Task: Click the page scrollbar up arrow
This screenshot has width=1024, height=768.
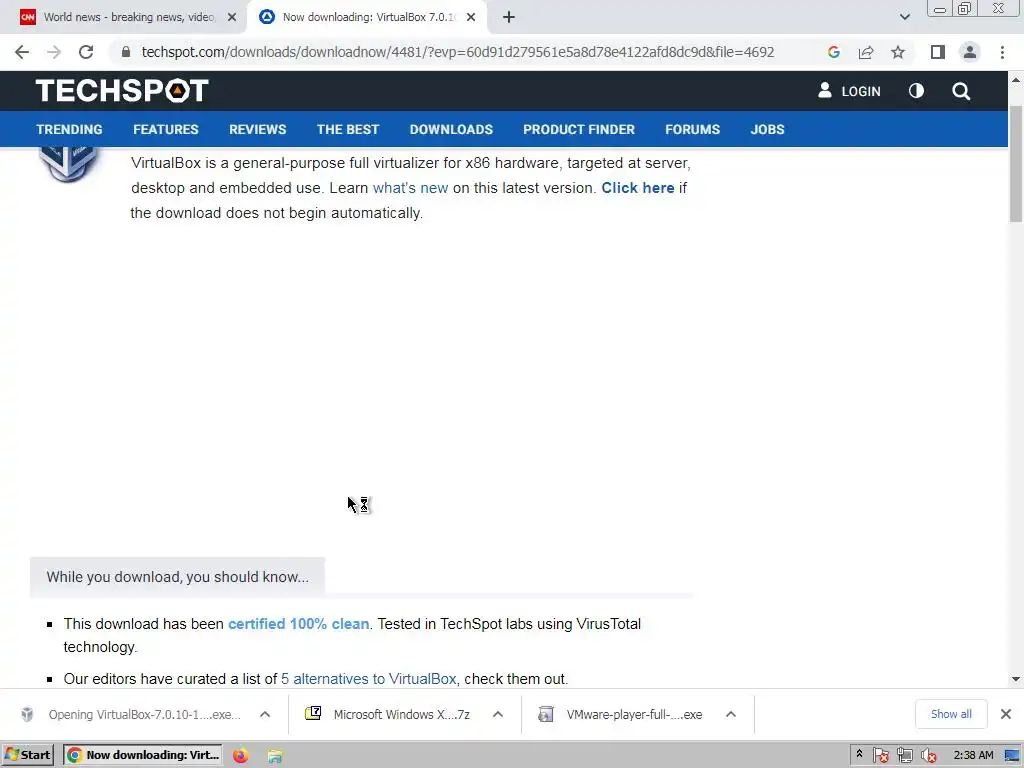Action: coord(1016,80)
